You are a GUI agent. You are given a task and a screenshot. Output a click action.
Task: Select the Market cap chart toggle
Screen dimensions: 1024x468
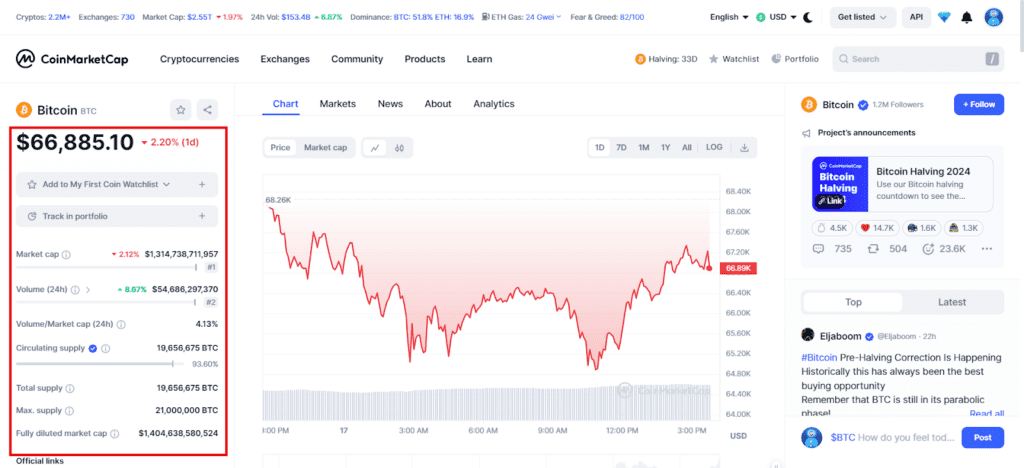click(x=325, y=148)
